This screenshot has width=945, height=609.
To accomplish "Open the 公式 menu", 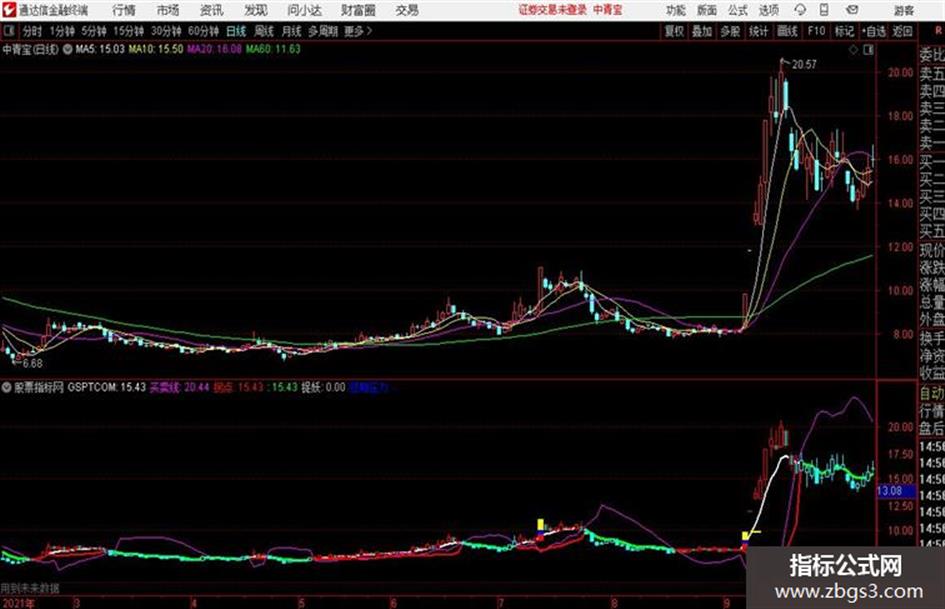I will [738, 10].
